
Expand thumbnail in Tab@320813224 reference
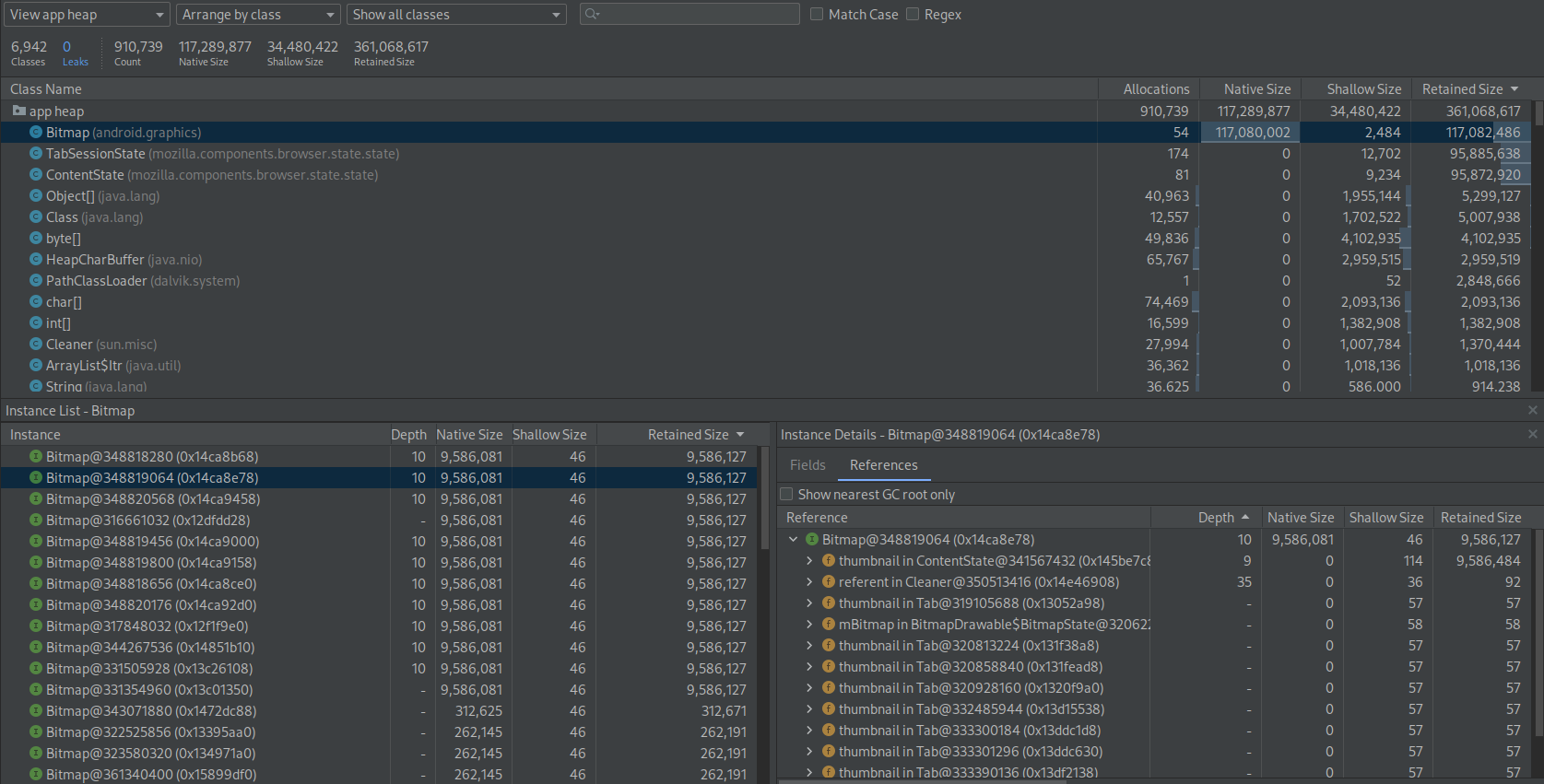click(809, 645)
